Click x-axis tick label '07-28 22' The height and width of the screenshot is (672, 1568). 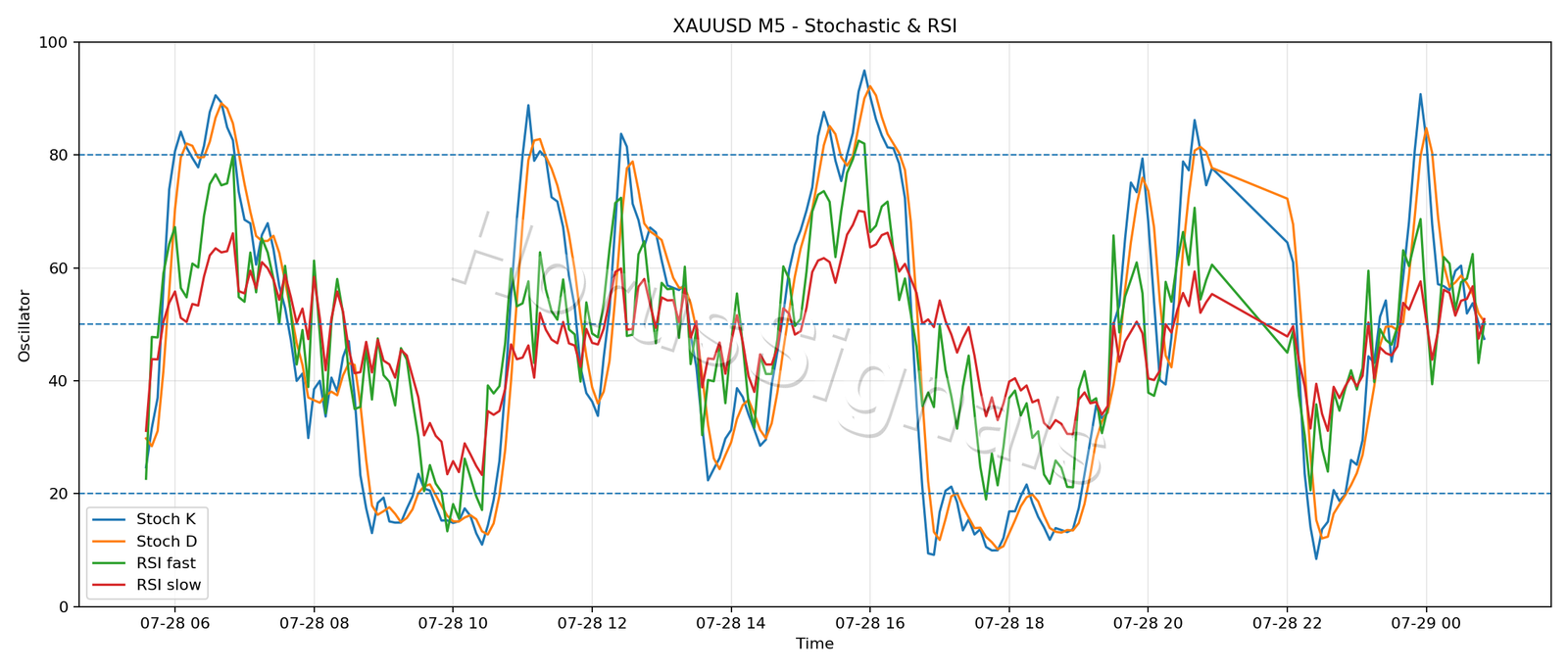1286,624
